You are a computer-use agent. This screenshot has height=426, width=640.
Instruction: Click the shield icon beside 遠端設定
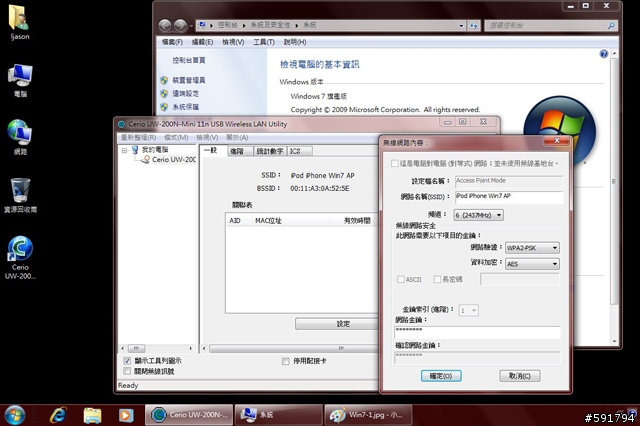(x=164, y=93)
